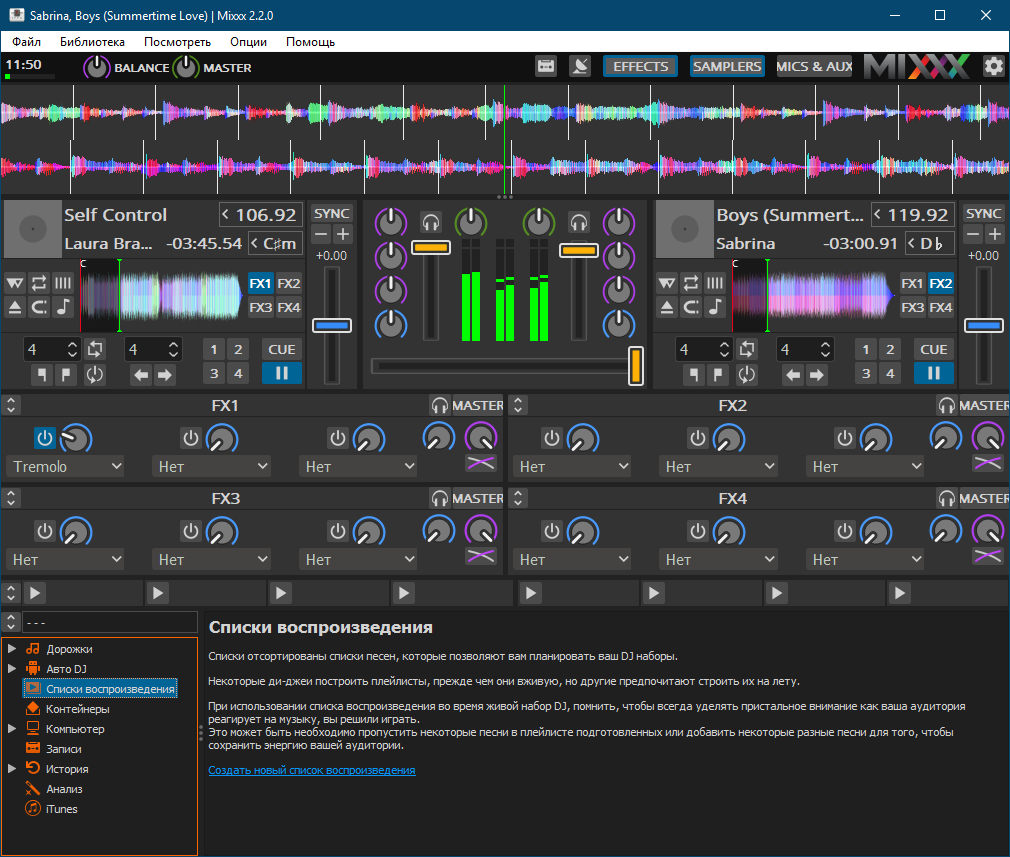Toggle keylock note icon on Self Control deck

[x=62, y=307]
